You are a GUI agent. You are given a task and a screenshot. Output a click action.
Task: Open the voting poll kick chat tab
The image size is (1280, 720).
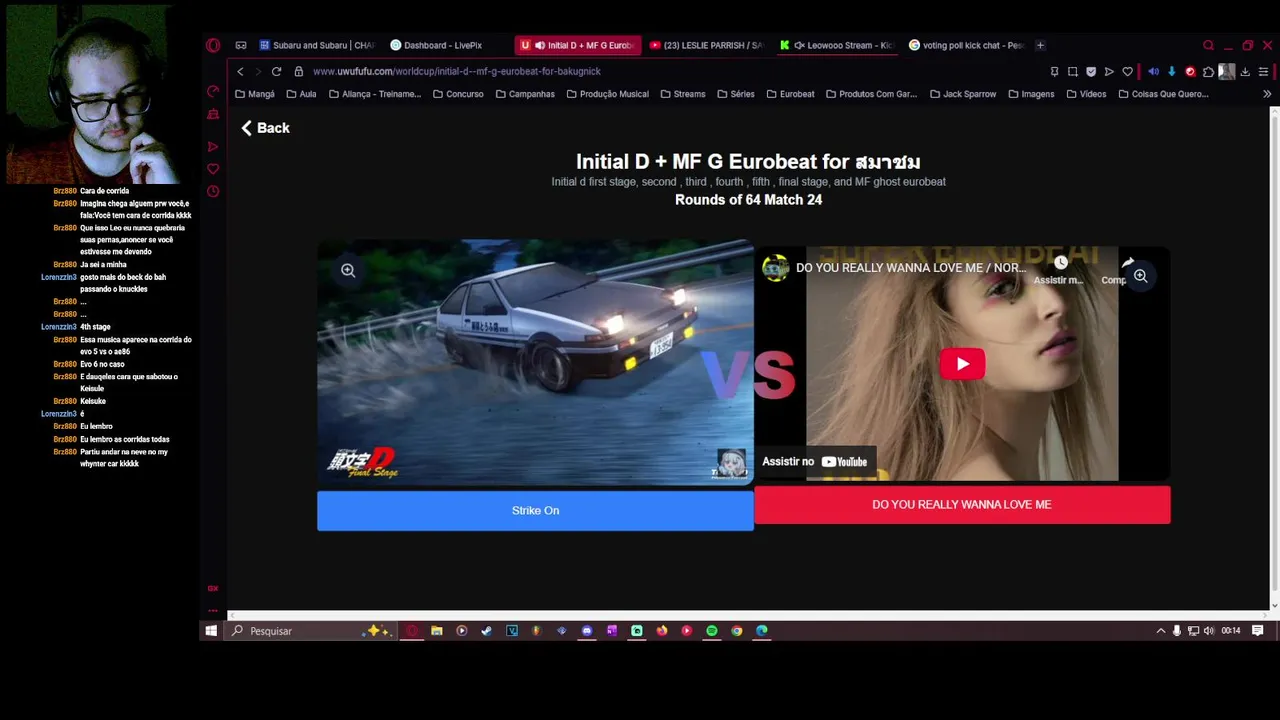[x=966, y=45]
